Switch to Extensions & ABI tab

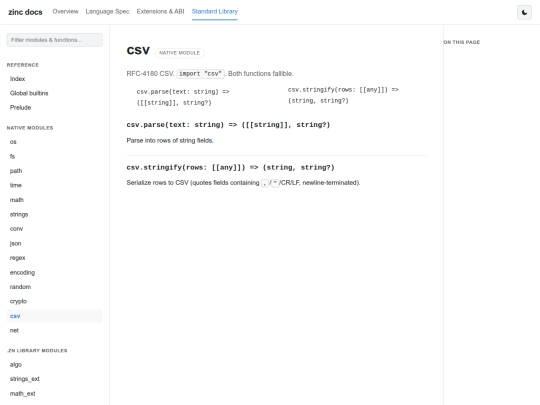160,11
